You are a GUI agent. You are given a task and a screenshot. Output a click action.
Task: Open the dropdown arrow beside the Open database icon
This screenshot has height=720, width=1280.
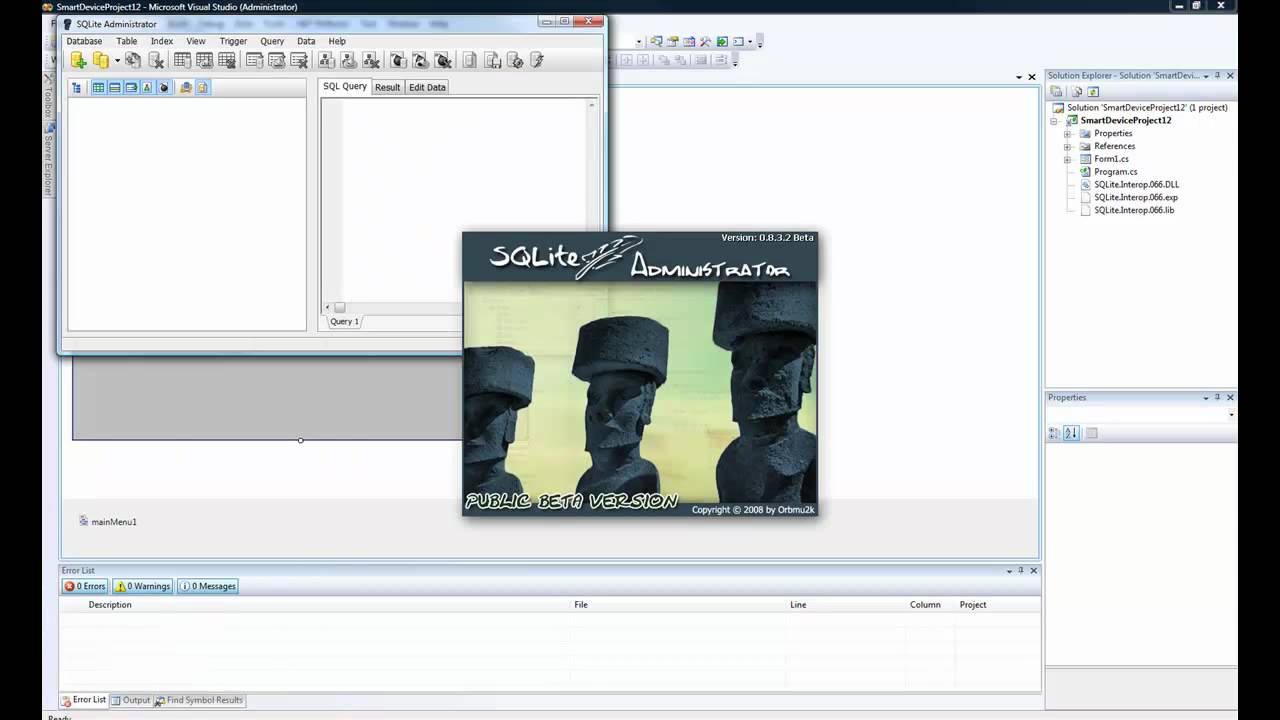pos(116,61)
